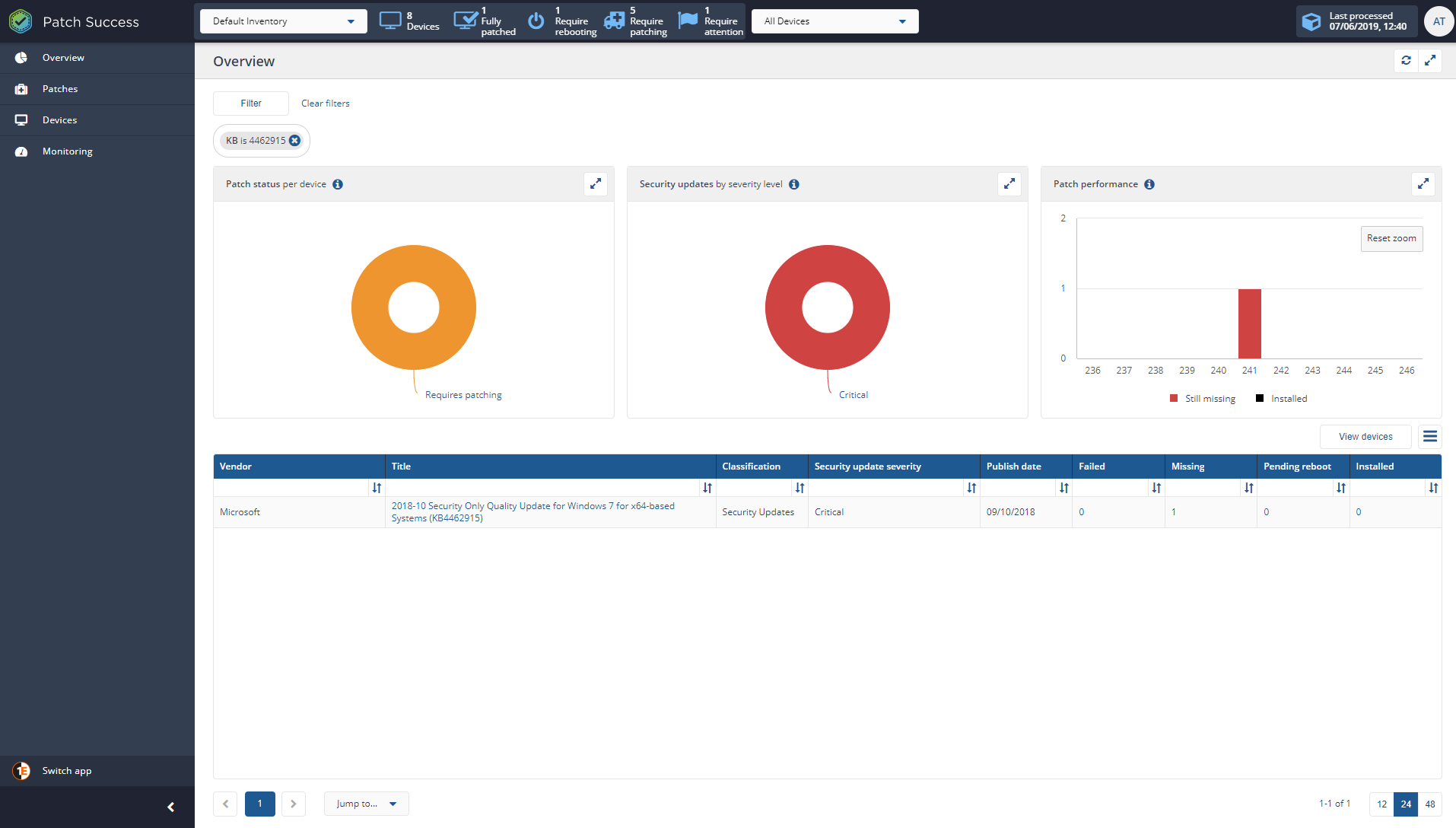Expand the Security updates by severity chart
This screenshot has height=828, width=1456.
(x=1009, y=184)
